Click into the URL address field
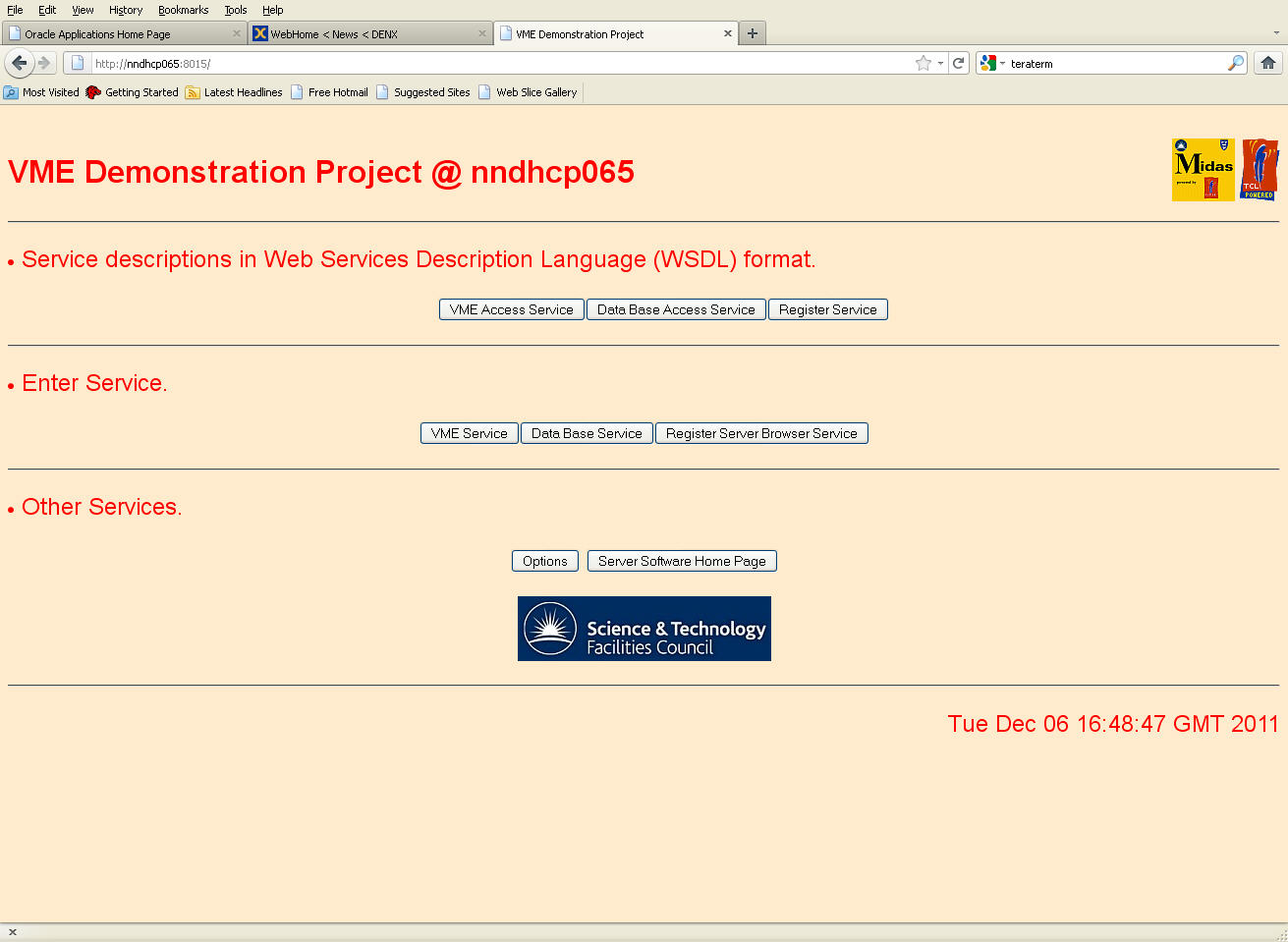The width and height of the screenshot is (1288, 942). coord(491,63)
